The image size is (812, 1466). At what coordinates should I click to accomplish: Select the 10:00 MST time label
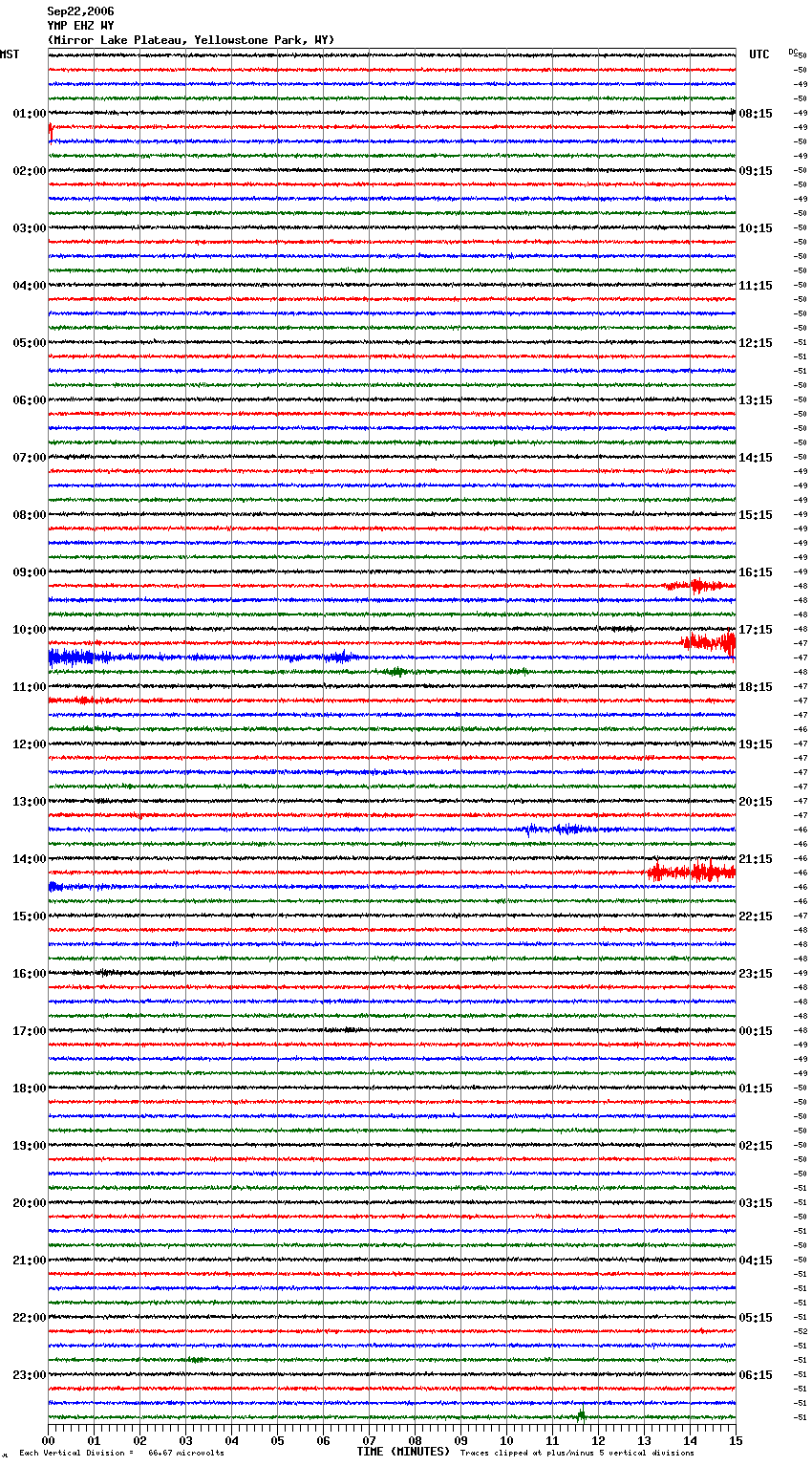point(30,630)
